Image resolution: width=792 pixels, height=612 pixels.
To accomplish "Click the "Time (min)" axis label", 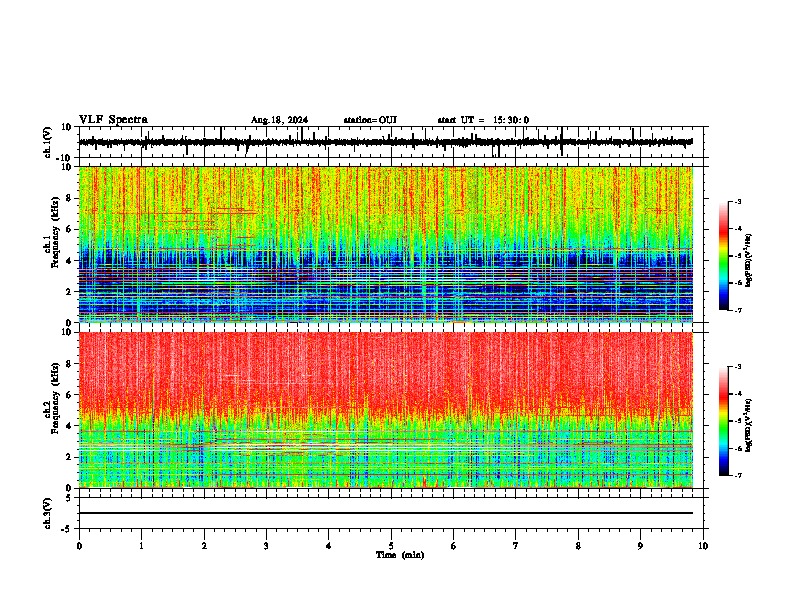I will coord(400,555).
